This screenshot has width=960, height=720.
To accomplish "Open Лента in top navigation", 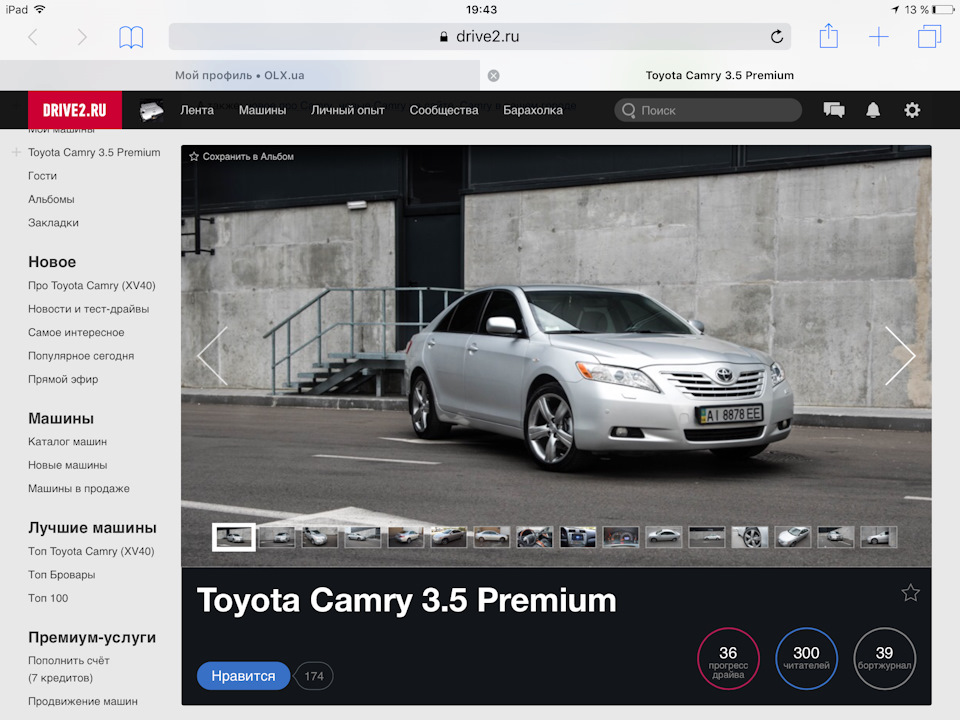I will [x=197, y=110].
